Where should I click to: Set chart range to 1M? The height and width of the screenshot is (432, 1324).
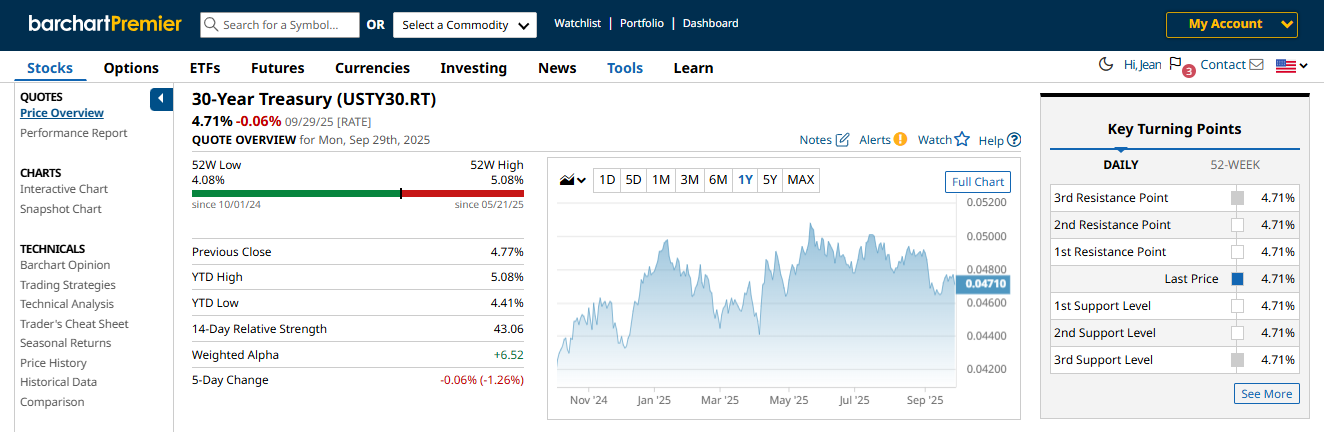pyautogui.click(x=660, y=180)
